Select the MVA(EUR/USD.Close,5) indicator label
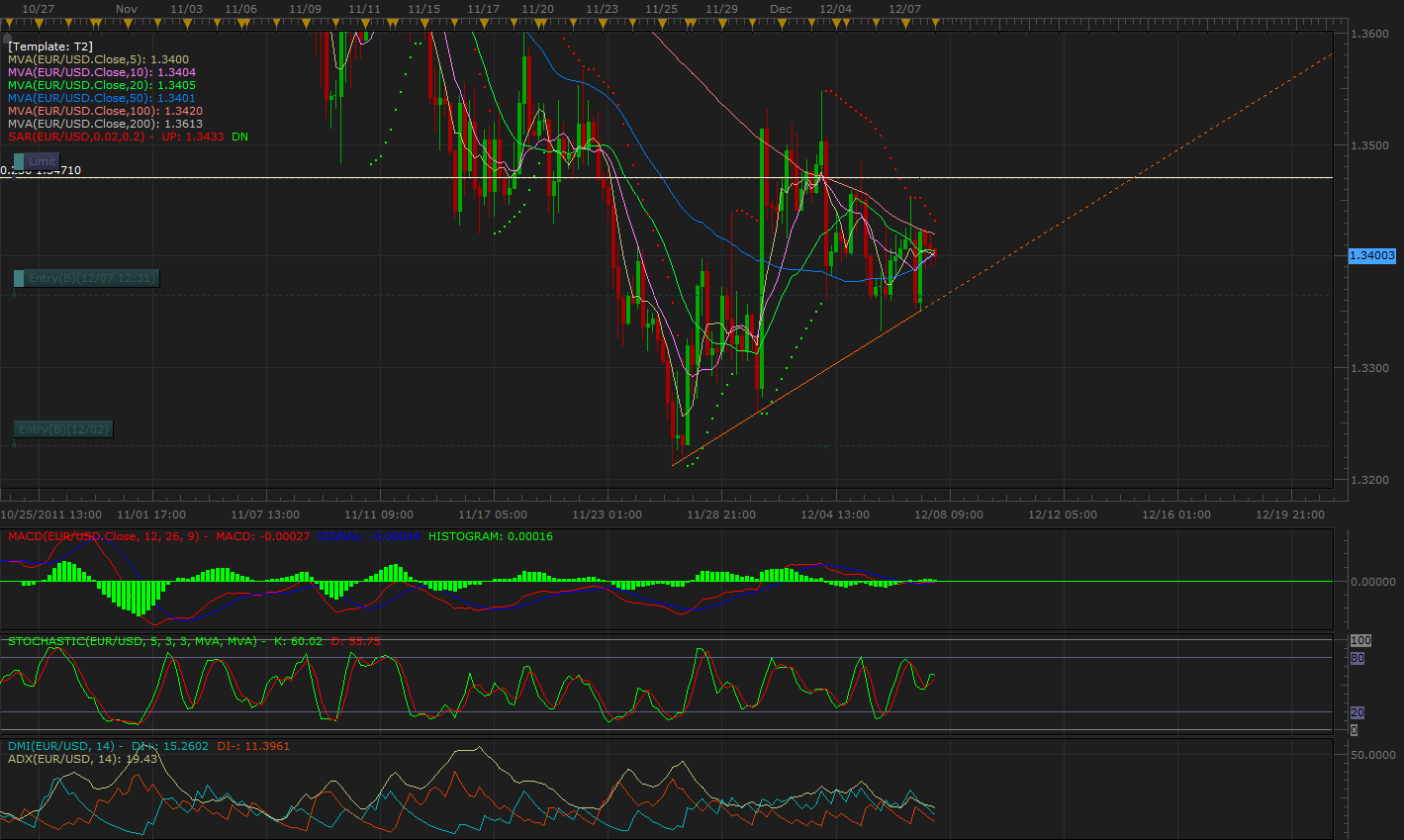Image resolution: width=1404 pixels, height=840 pixels. (x=81, y=59)
